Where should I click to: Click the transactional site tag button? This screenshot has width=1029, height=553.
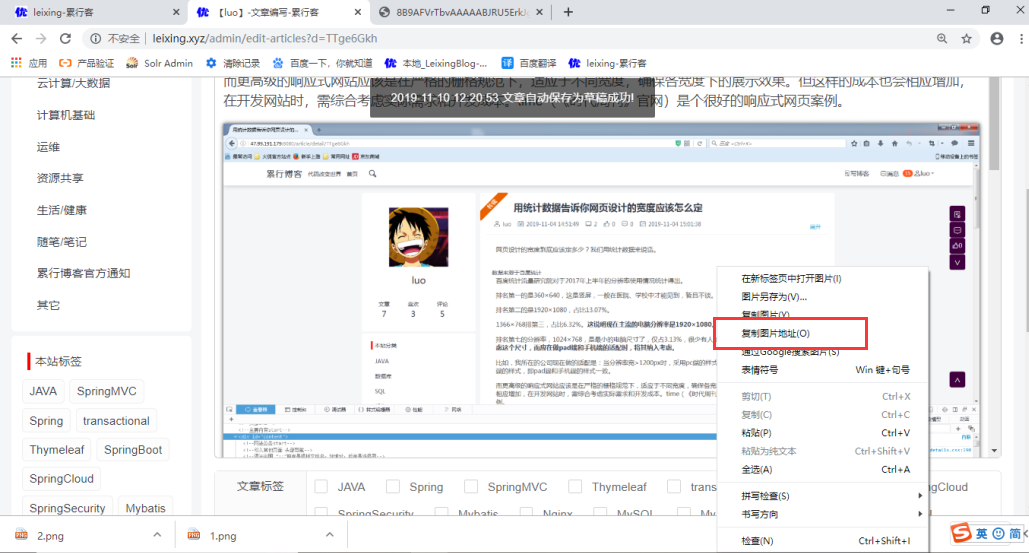116,420
